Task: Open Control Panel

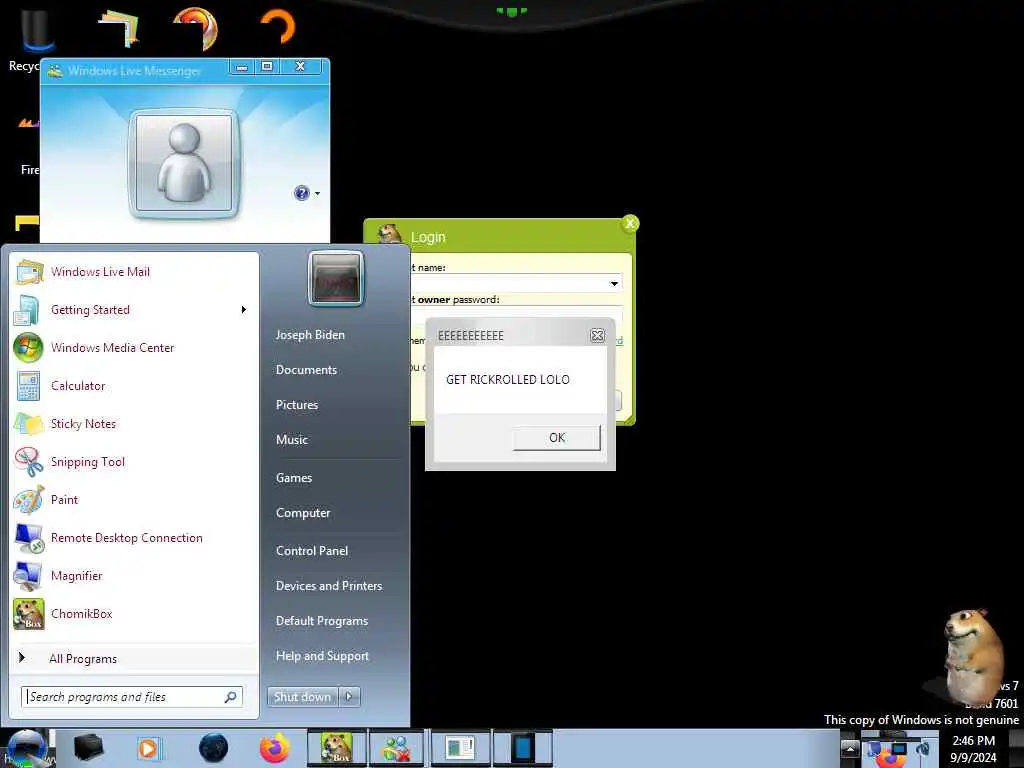Action: click(312, 551)
